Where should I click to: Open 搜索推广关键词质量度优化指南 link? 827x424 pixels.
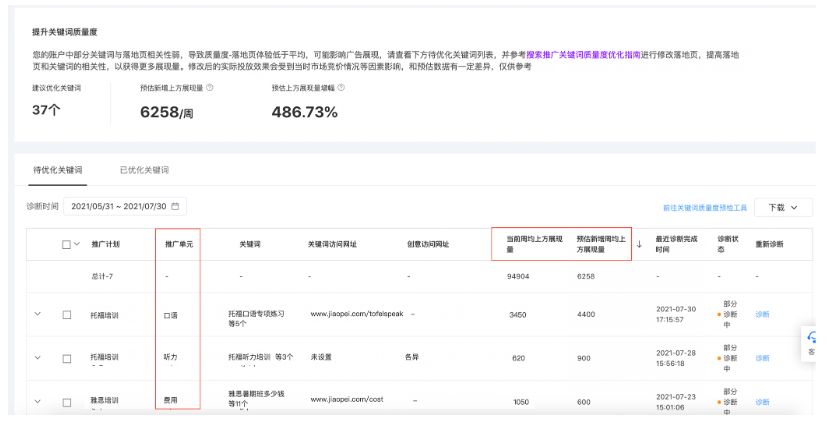coord(583,55)
